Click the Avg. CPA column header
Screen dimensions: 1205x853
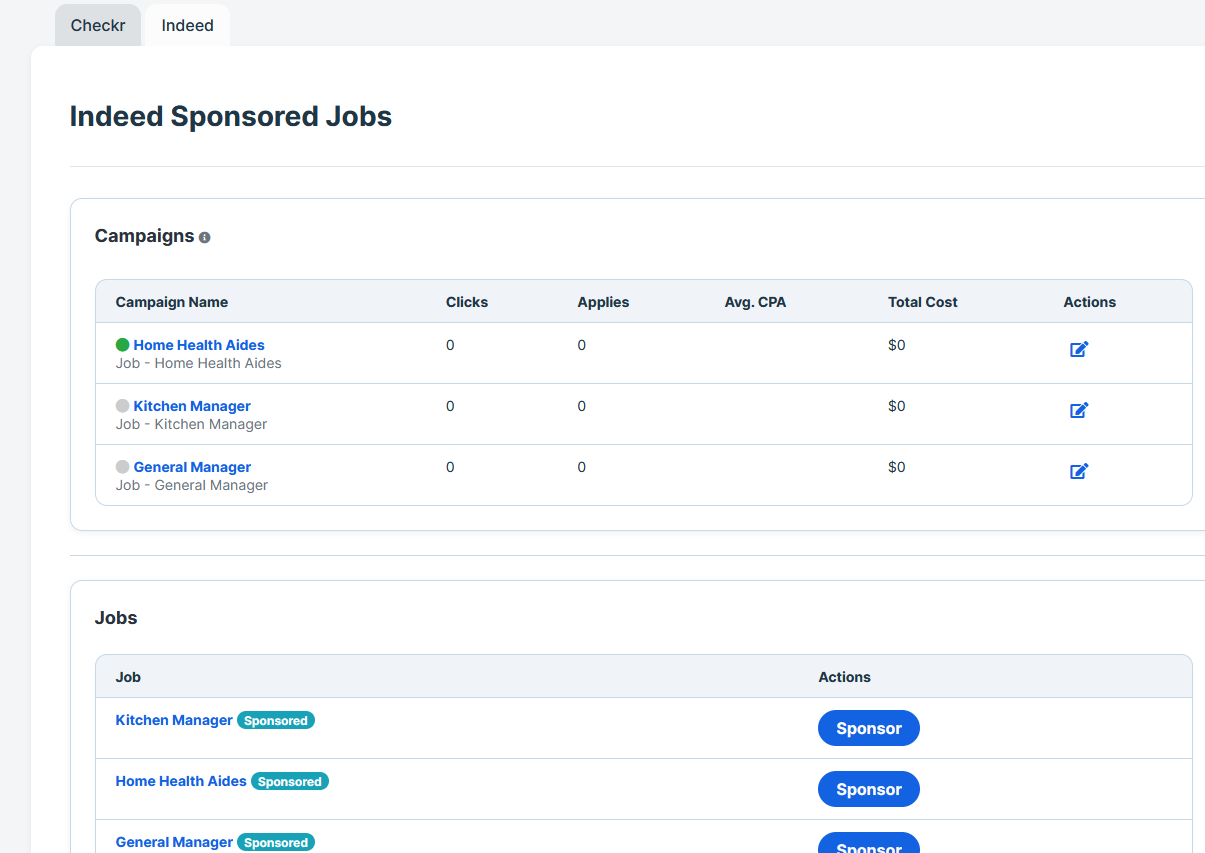(755, 302)
